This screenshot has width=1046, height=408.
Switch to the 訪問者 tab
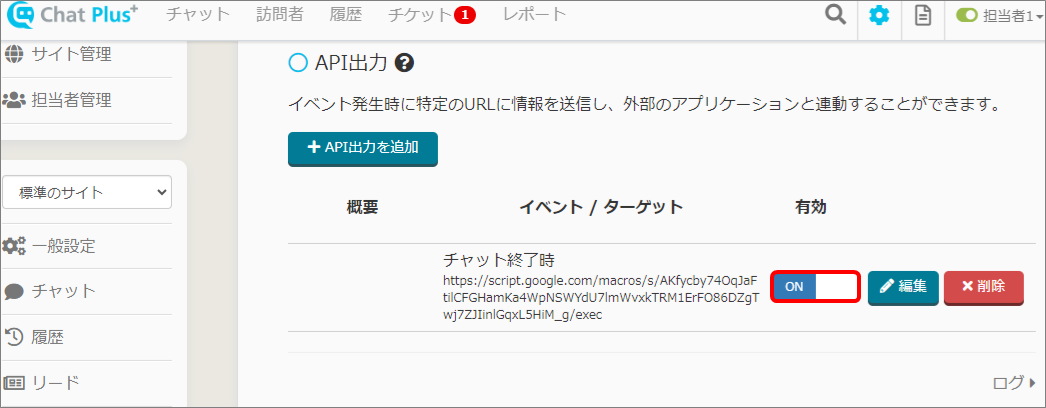point(280,15)
